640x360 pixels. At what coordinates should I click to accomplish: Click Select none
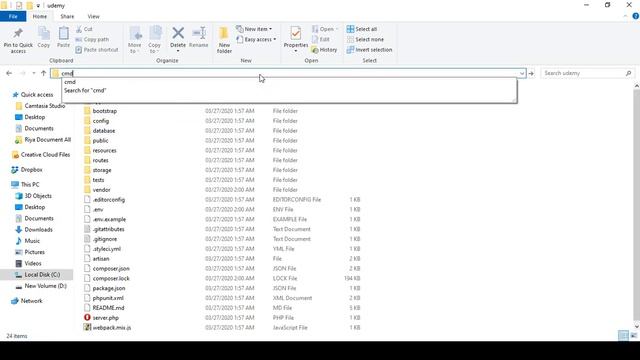coord(365,40)
